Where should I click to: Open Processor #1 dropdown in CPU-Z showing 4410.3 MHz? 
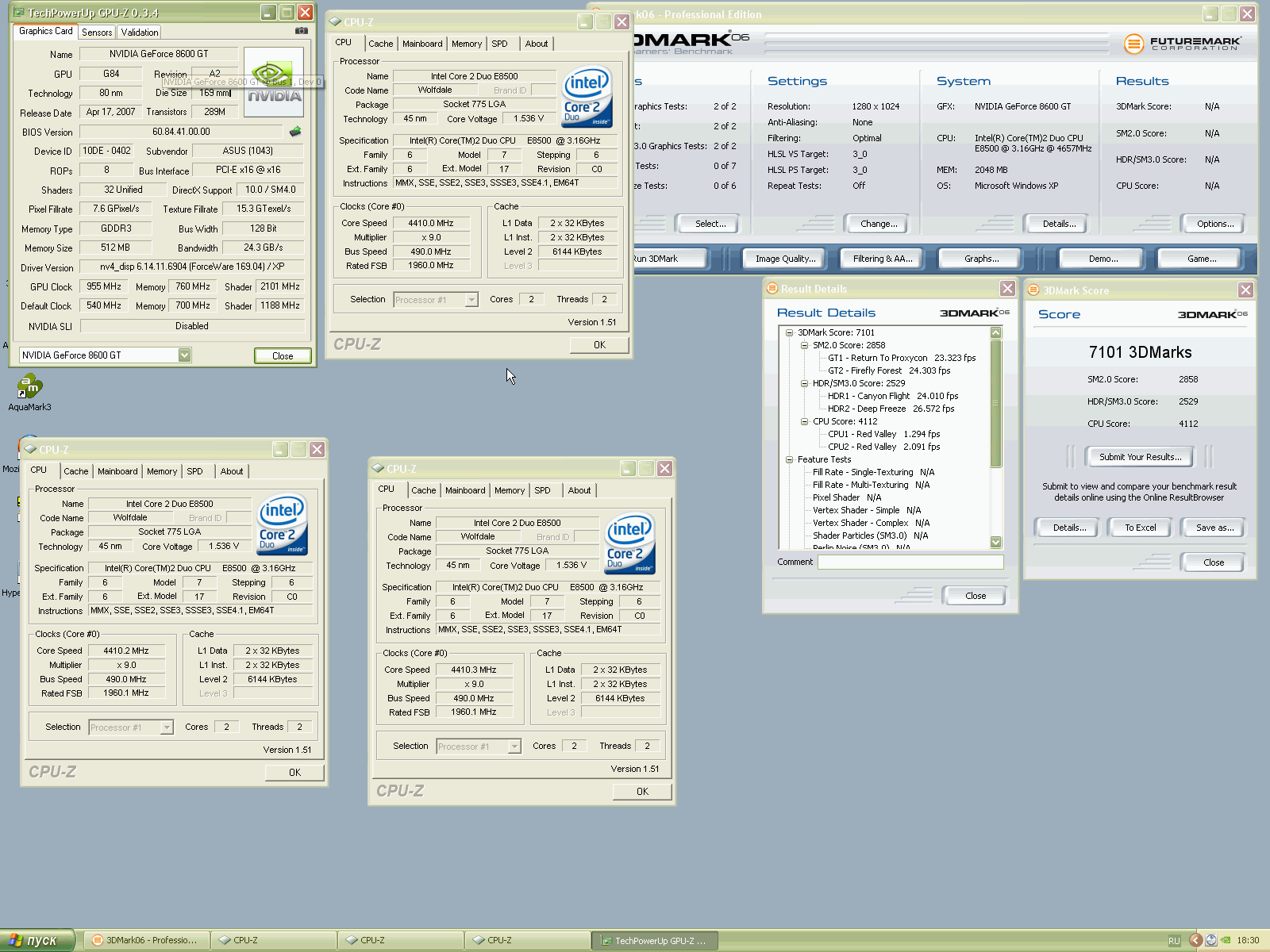coord(514,747)
